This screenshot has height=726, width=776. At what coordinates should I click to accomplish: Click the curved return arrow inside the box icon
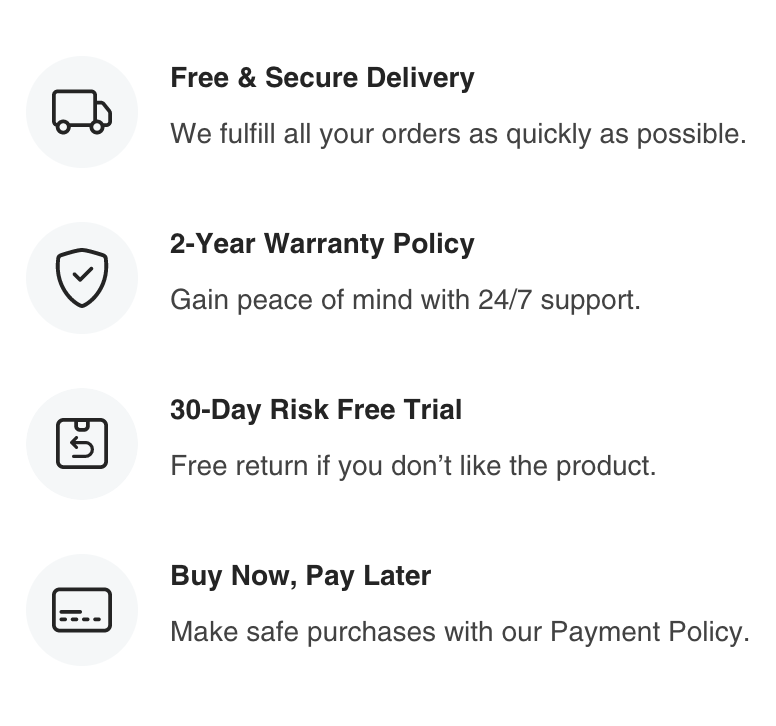pyautogui.click(x=82, y=447)
